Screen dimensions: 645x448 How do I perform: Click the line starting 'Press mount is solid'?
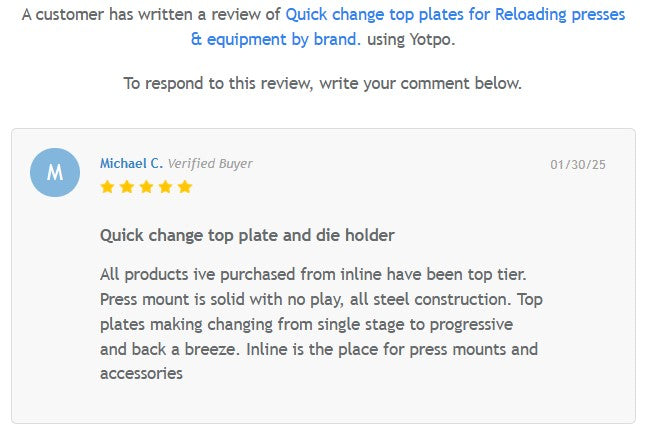coord(321,299)
